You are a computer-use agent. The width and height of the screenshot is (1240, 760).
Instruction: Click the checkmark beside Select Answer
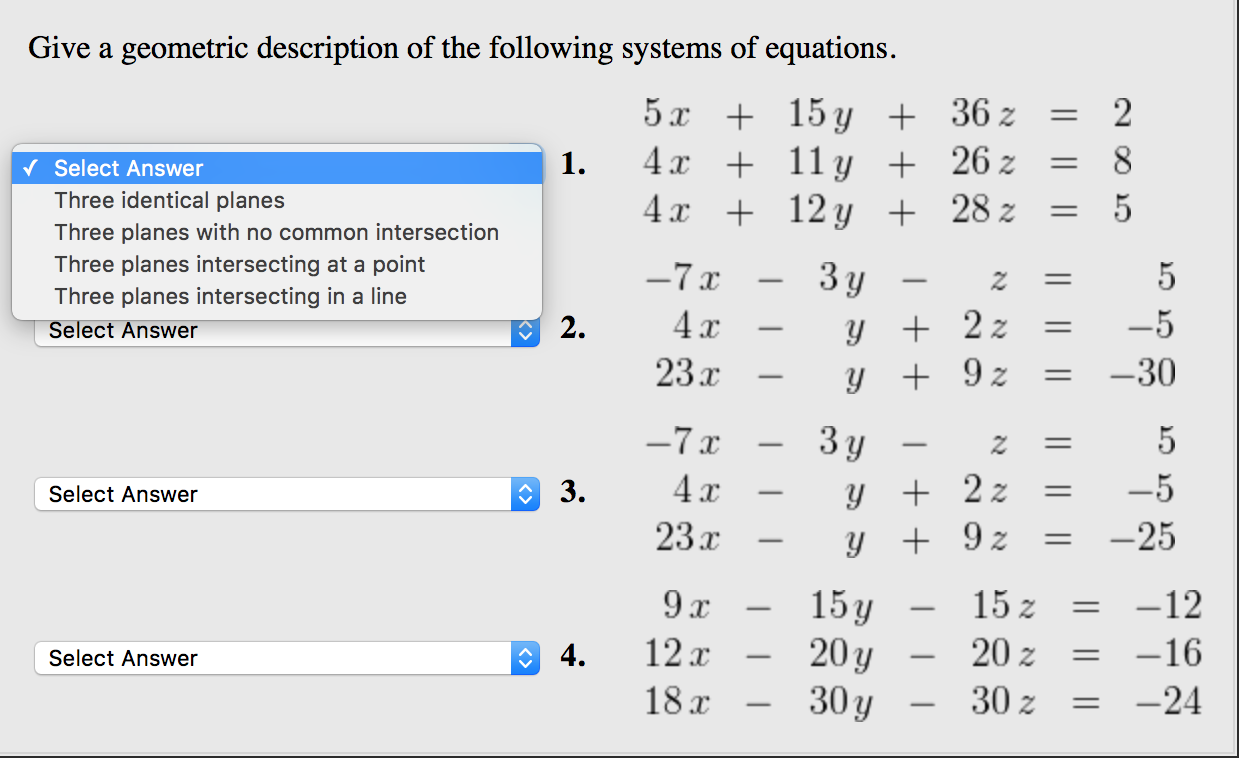click(30, 168)
